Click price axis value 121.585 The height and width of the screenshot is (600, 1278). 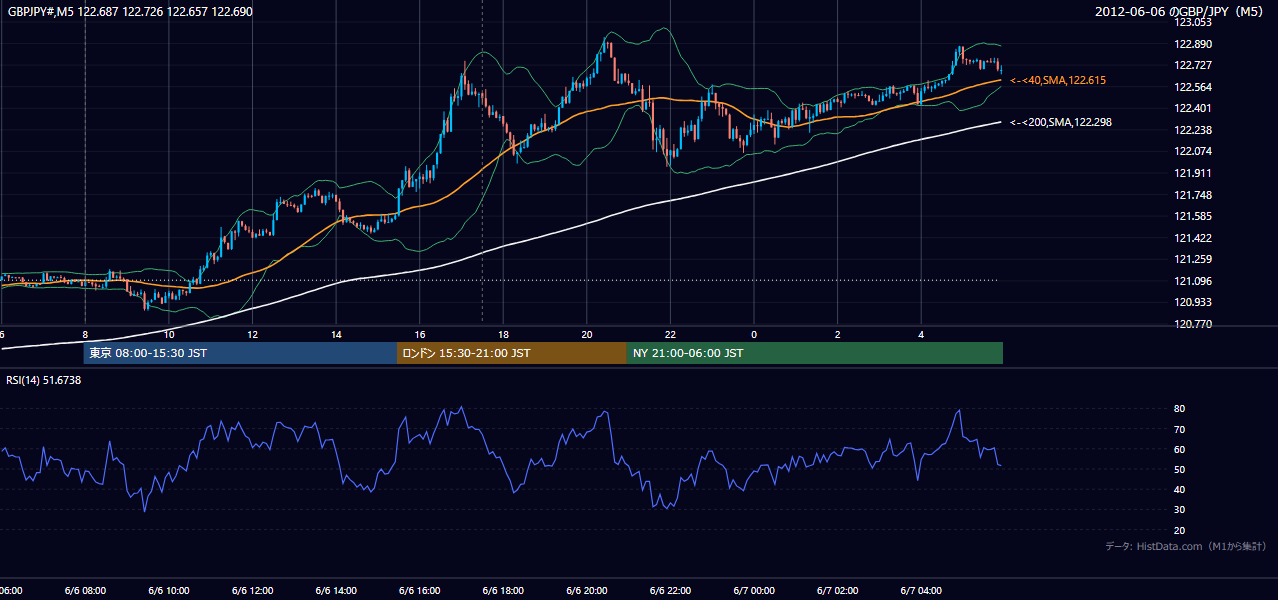pyautogui.click(x=1193, y=216)
